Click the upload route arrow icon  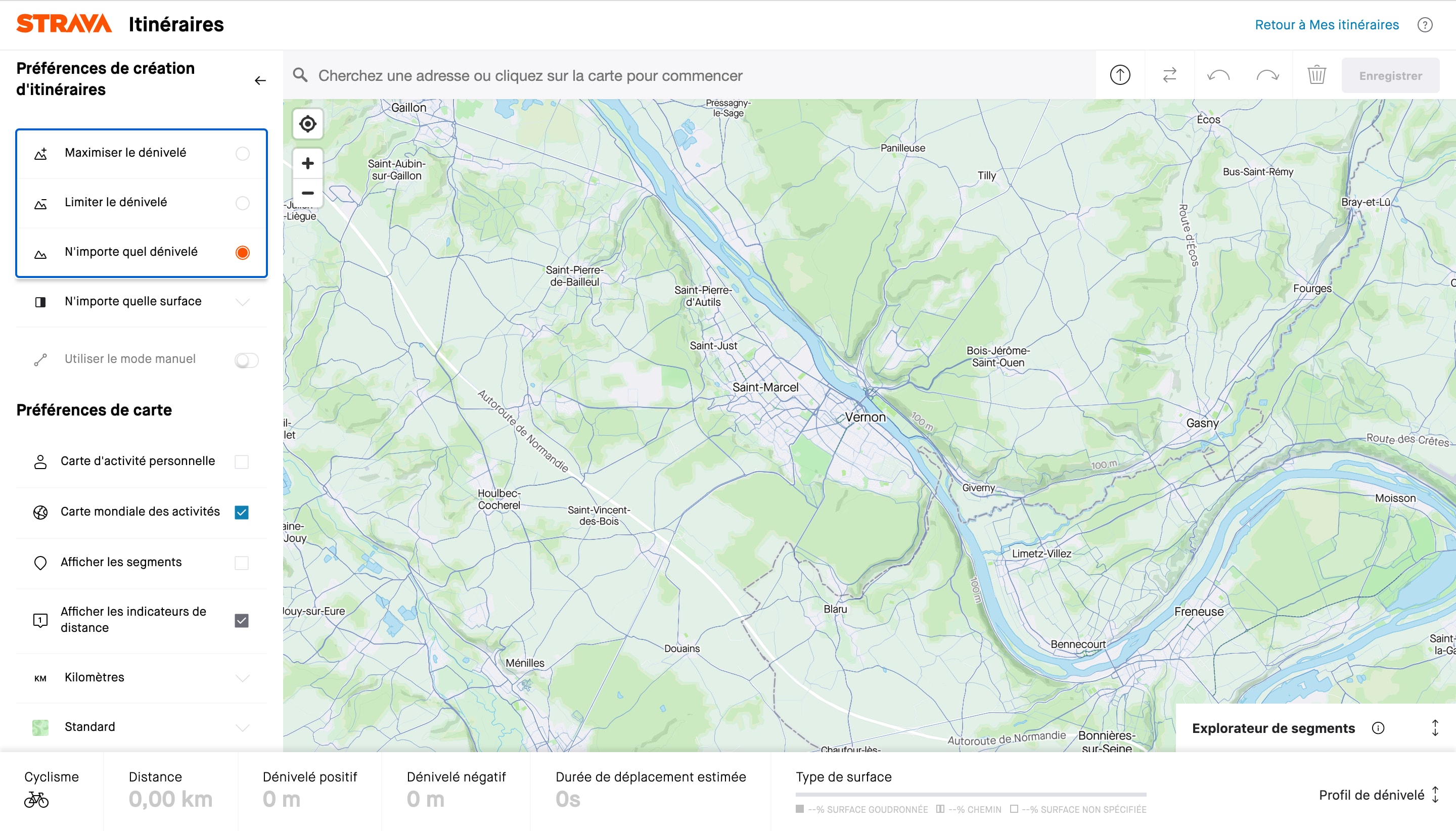(x=1120, y=75)
